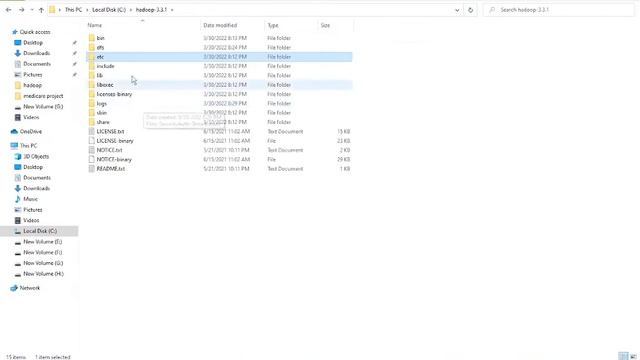Open pinned Pictures under Quick access
Viewport: 640px width, 360px height.
point(33,75)
